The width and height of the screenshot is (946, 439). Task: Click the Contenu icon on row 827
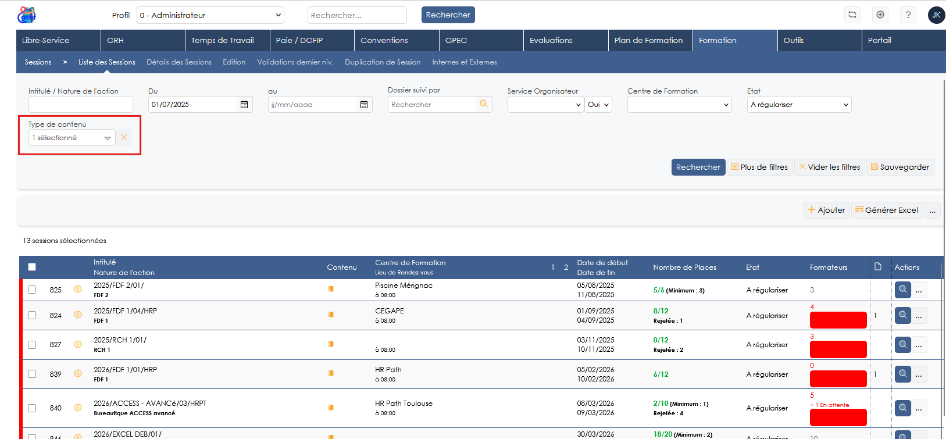click(x=330, y=344)
